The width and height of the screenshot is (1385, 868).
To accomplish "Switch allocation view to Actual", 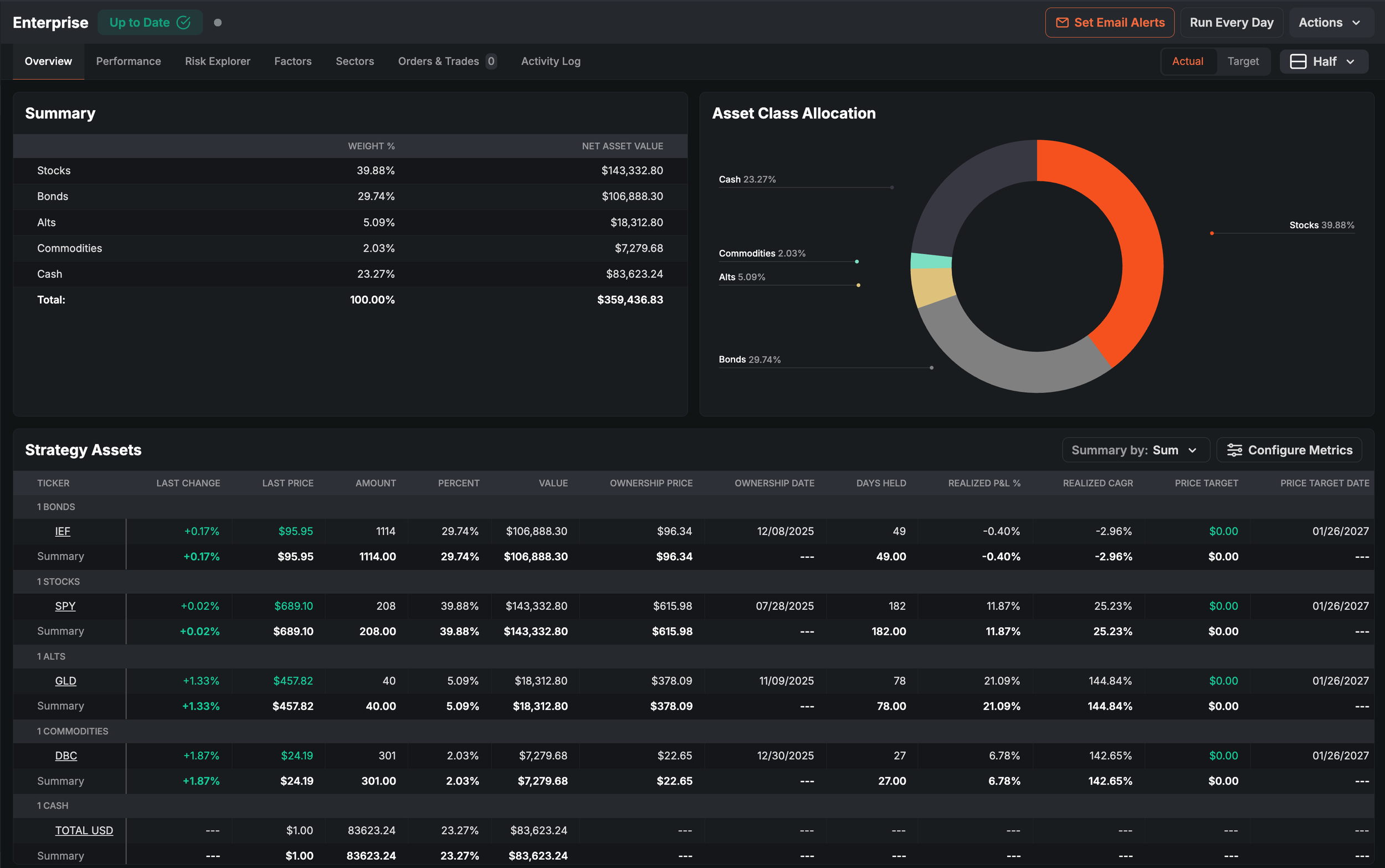I will [x=1187, y=61].
